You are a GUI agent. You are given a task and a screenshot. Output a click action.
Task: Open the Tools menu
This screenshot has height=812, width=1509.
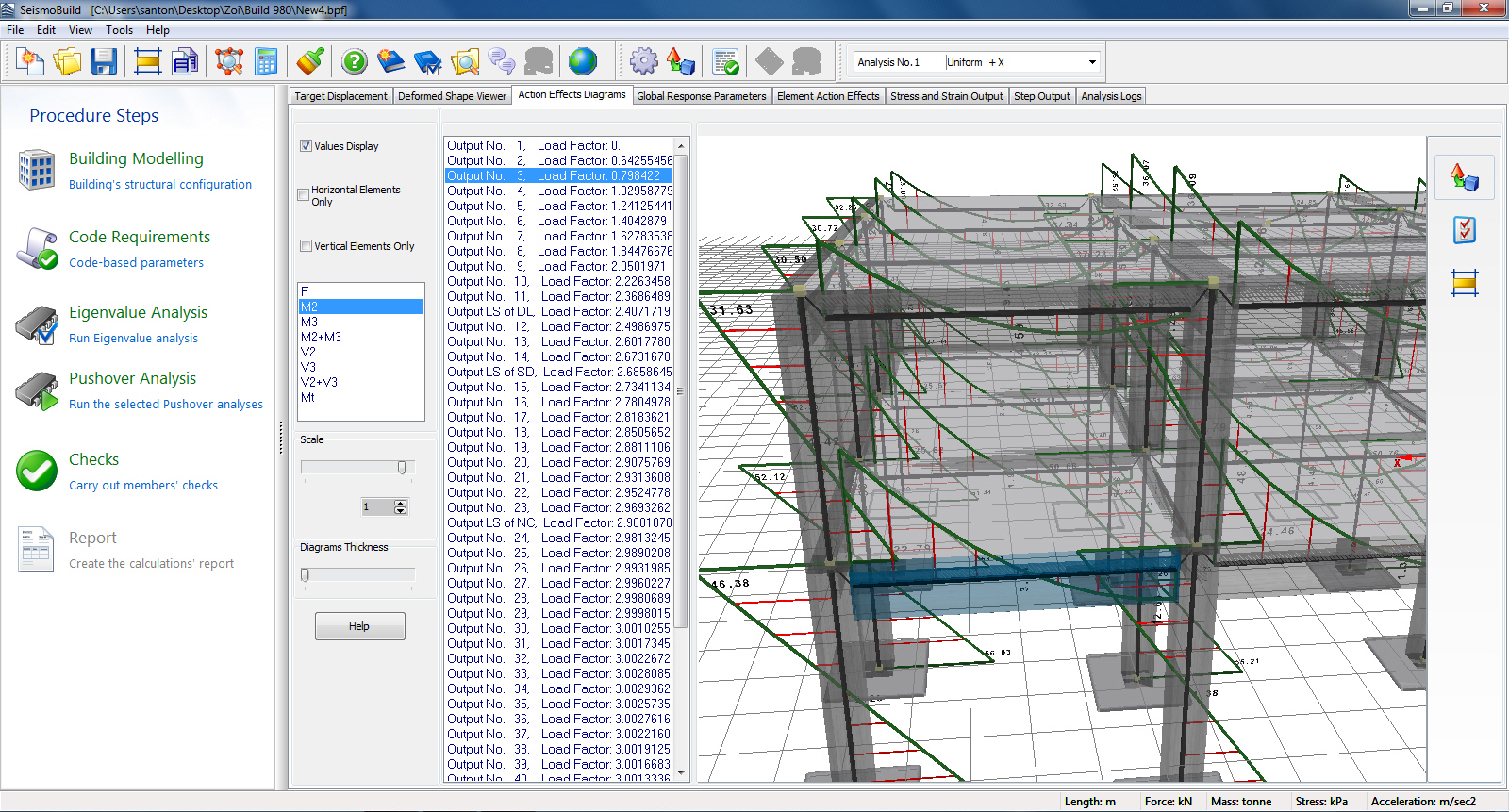119,30
